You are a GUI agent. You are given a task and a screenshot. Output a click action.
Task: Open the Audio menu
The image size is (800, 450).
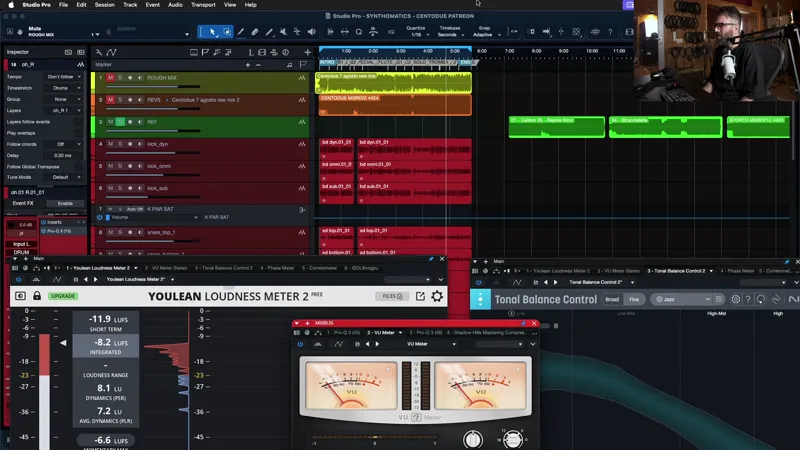pyautogui.click(x=175, y=5)
